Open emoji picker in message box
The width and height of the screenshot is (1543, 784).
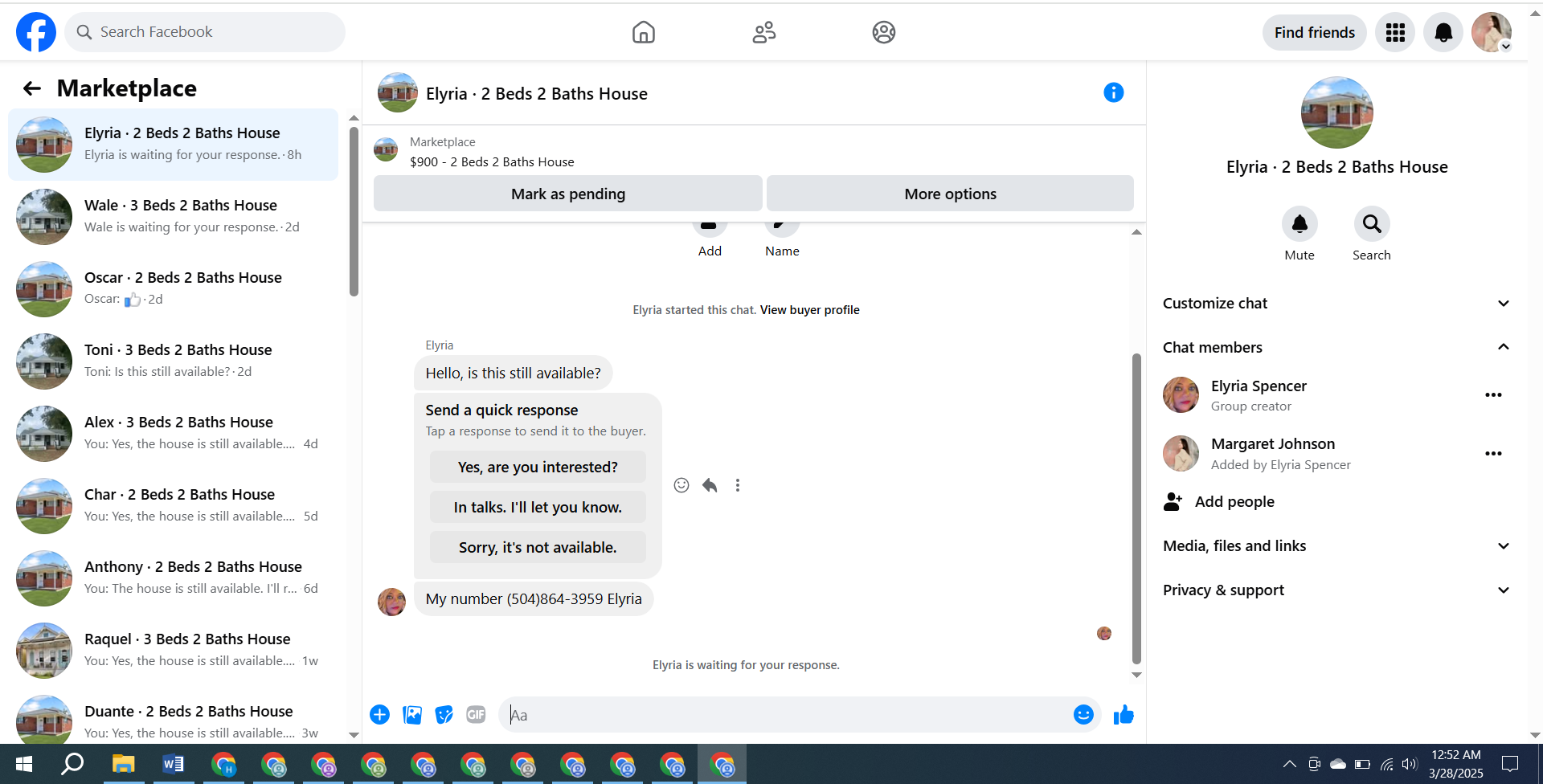tap(1083, 715)
